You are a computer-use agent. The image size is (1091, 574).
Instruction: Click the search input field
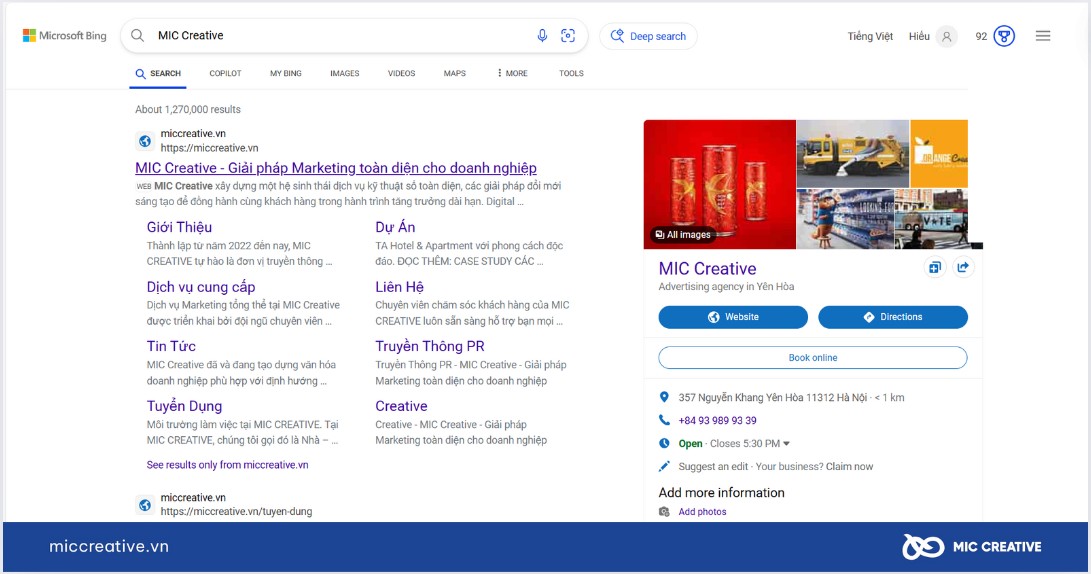pyautogui.click(x=340, y=36)
